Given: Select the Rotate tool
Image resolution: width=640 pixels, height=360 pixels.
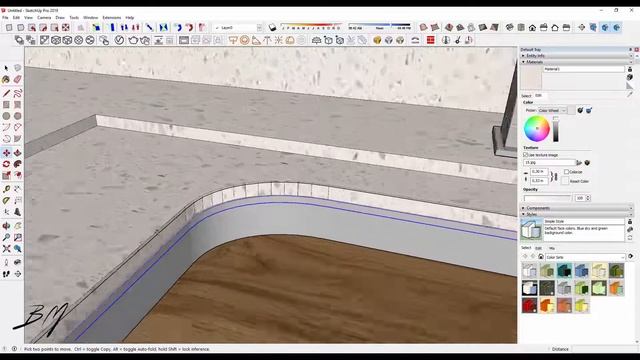Looking at the screenshot, I should 6,164.
